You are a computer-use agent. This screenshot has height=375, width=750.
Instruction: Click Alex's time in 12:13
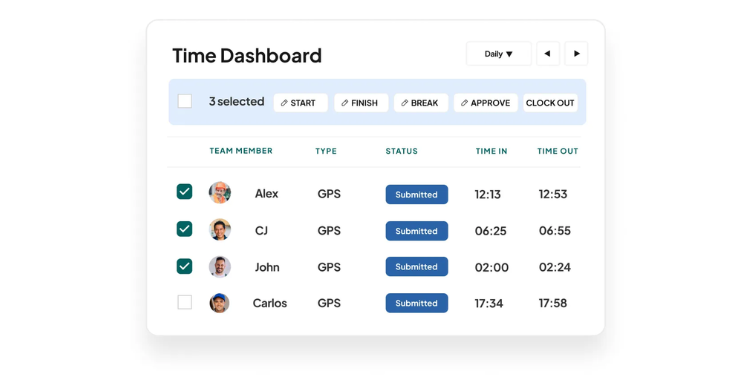tap(488, 194)
